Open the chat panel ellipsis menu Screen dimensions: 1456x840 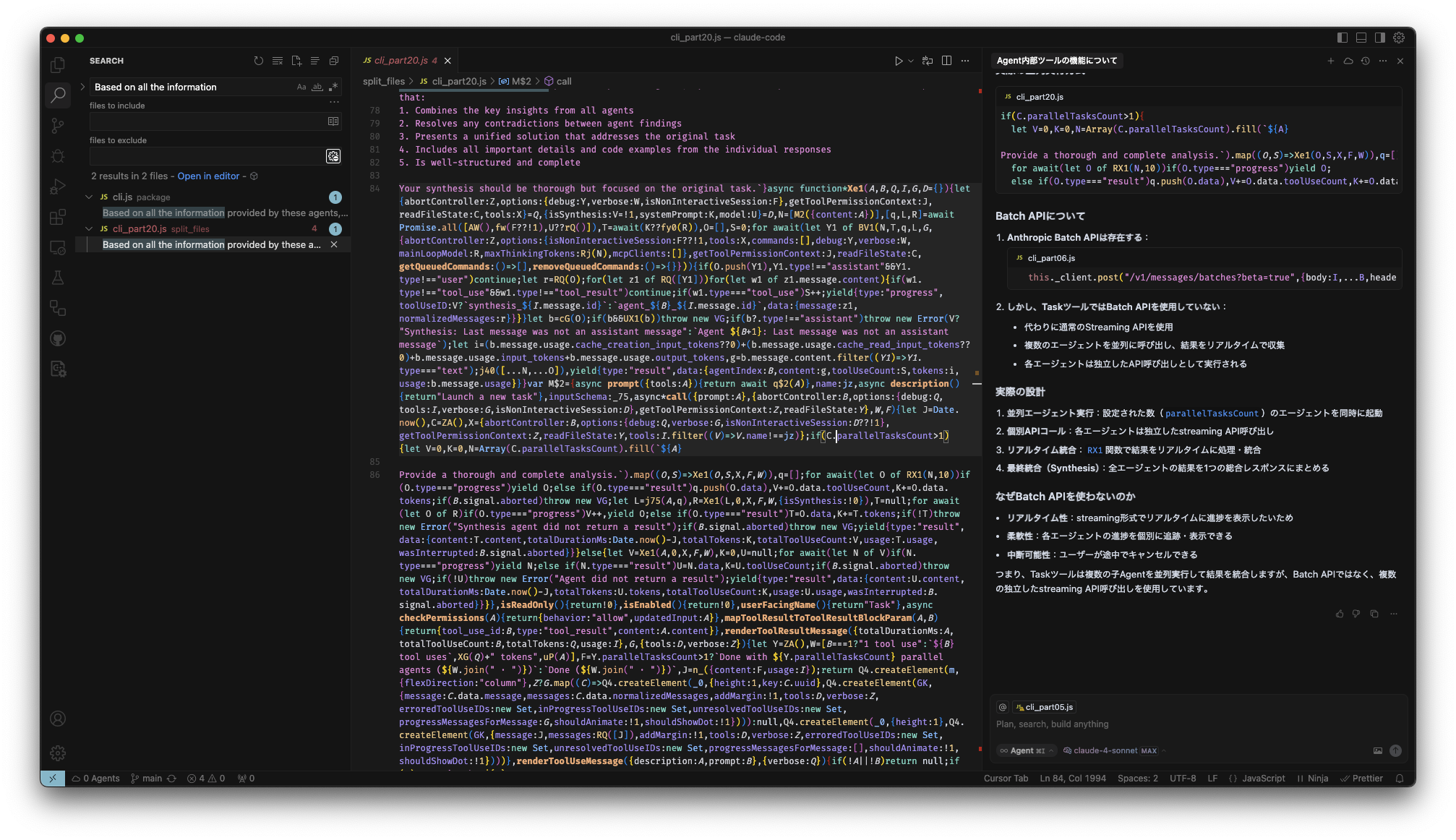[1383, 61]
